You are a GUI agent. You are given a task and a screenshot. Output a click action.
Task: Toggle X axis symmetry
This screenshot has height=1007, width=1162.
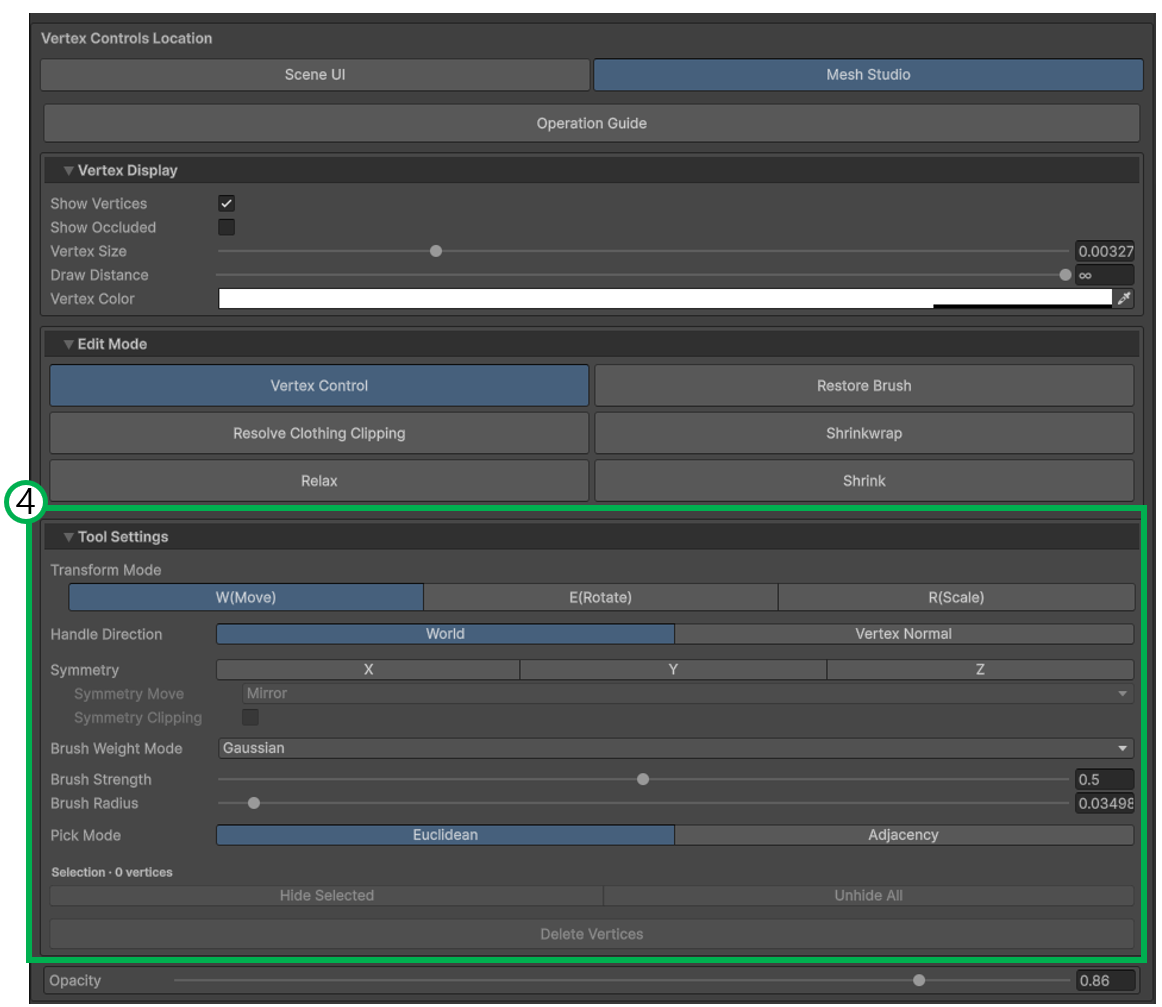point(368,670)
